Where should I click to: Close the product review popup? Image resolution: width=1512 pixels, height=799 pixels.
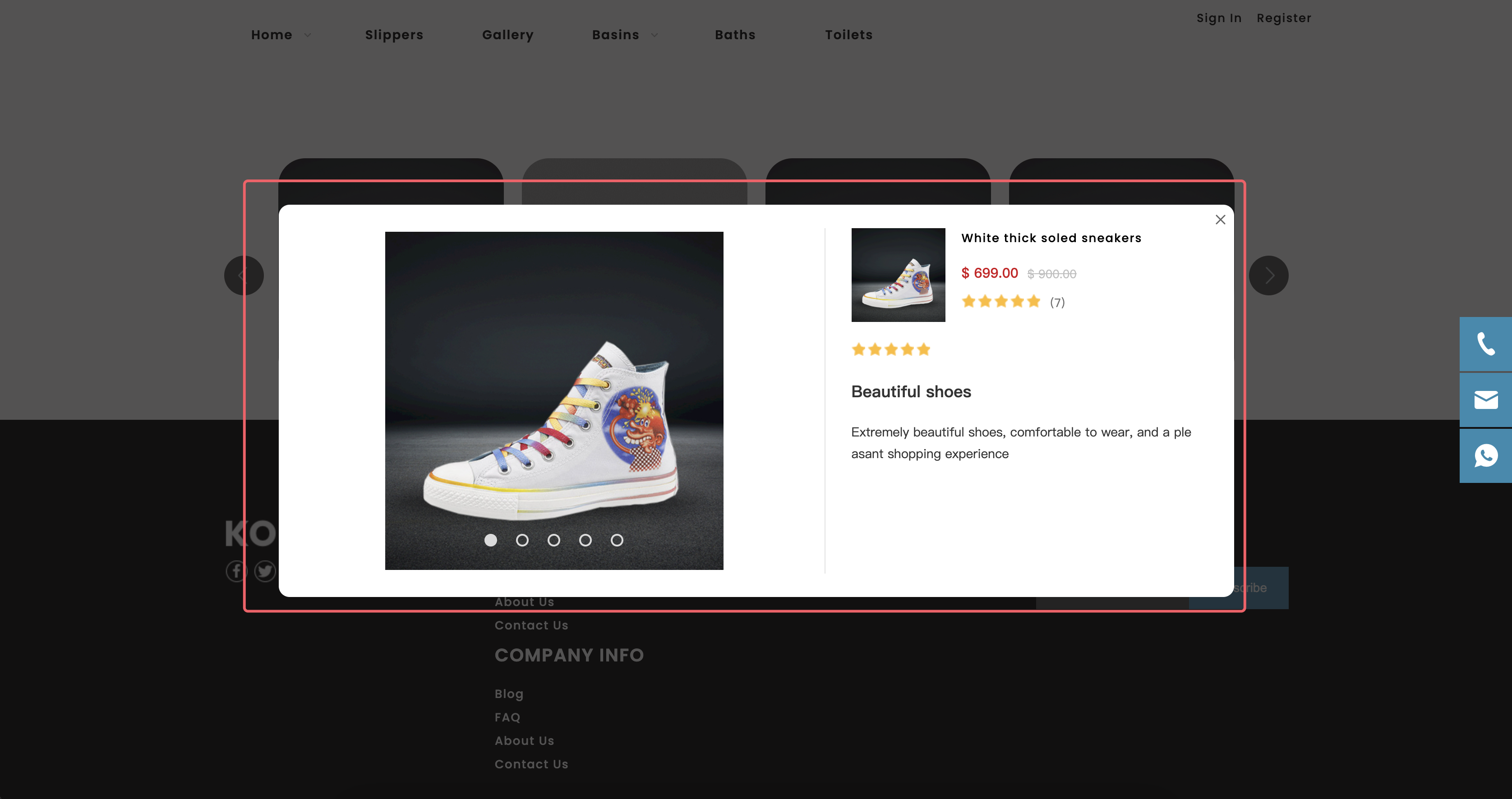click(1220, 220)
